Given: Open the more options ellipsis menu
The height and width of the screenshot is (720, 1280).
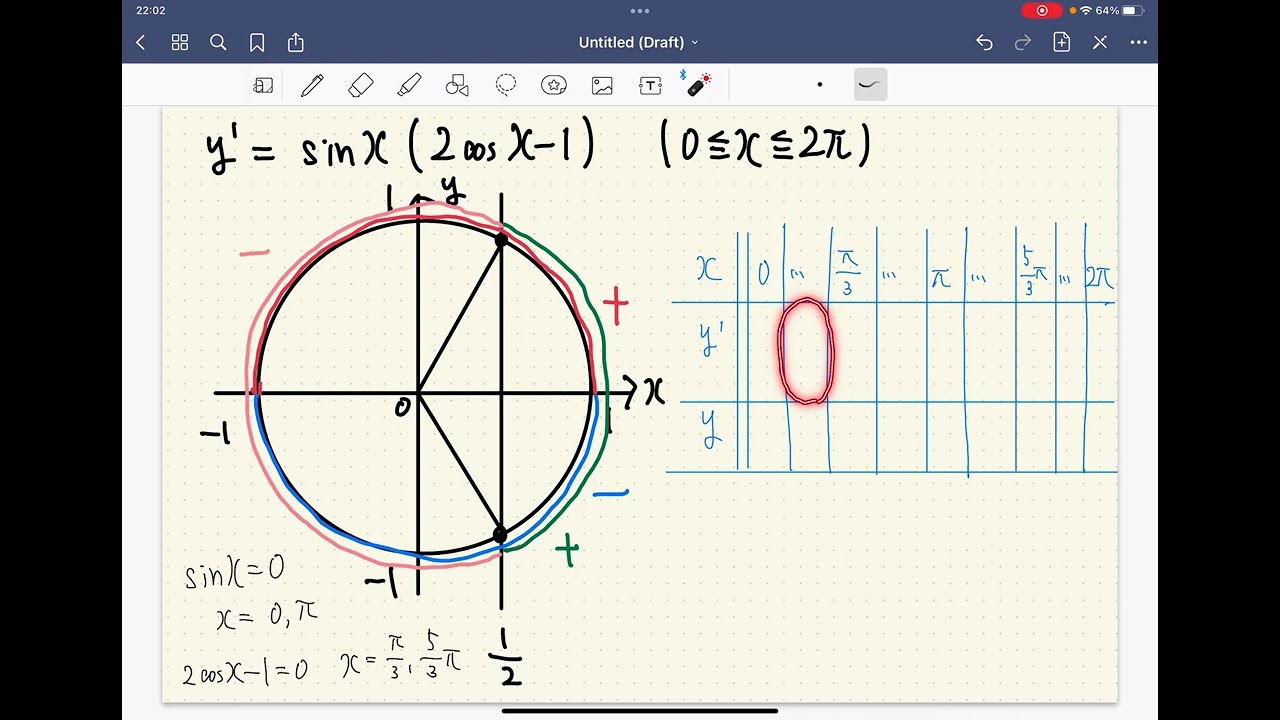Looking at the screenshot, I should coord(1138,43).
